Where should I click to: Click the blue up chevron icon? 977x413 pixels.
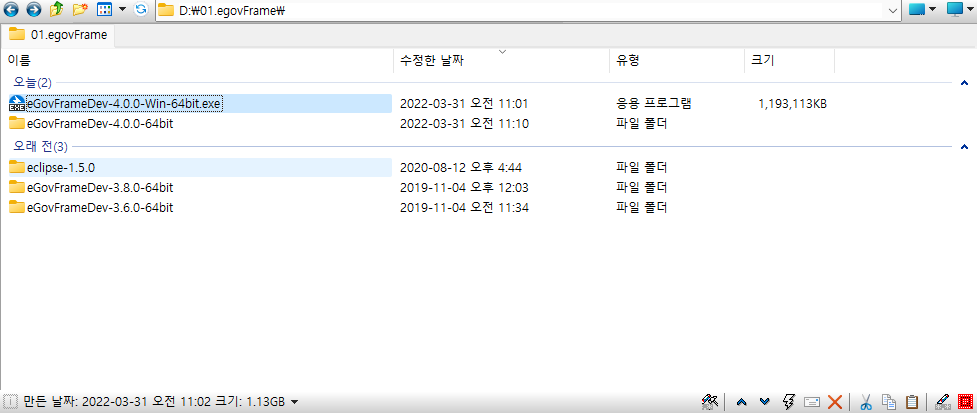click(x=741, y=401)
